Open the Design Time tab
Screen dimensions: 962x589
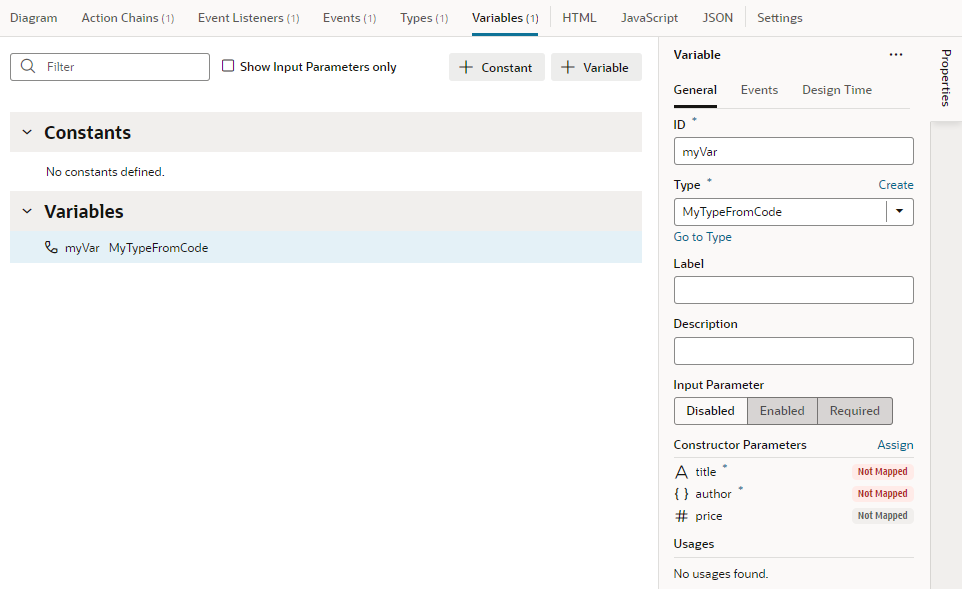837,90
